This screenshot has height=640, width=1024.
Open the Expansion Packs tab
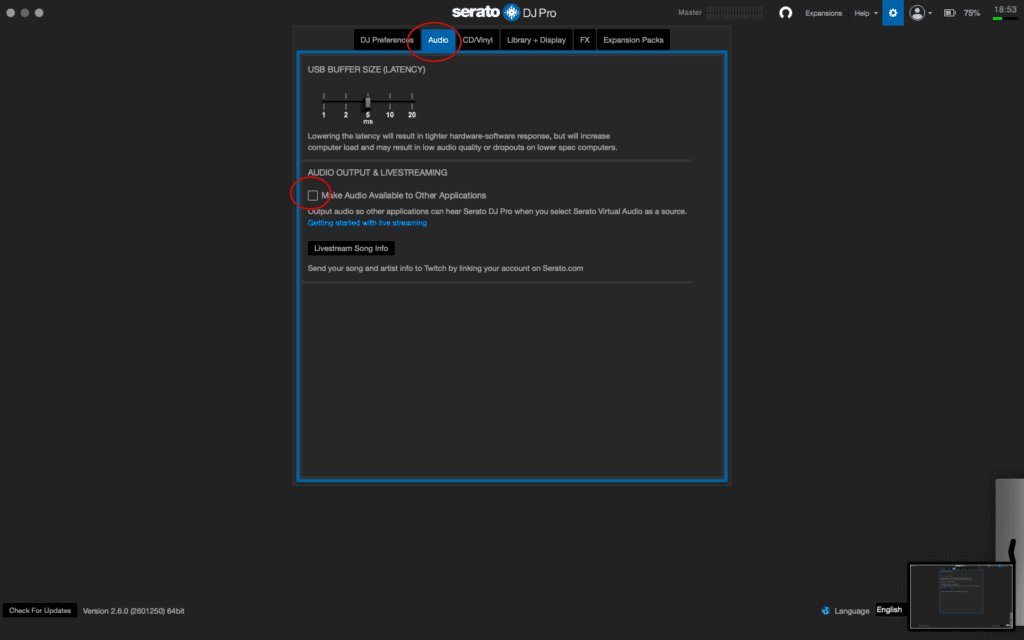coord(633,40)
